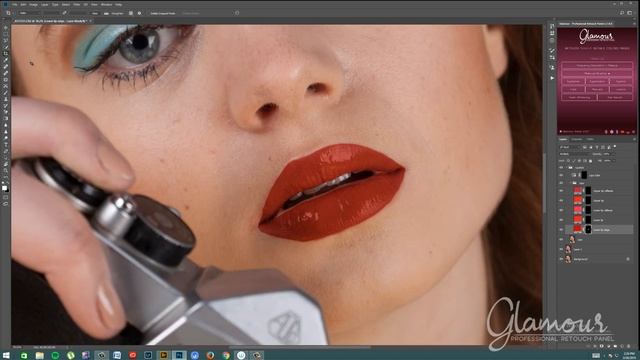Open the crop ratio preset dropdown
Image resolution: width=640 pixels, height=360 pixels.
(x=29, y=13)
